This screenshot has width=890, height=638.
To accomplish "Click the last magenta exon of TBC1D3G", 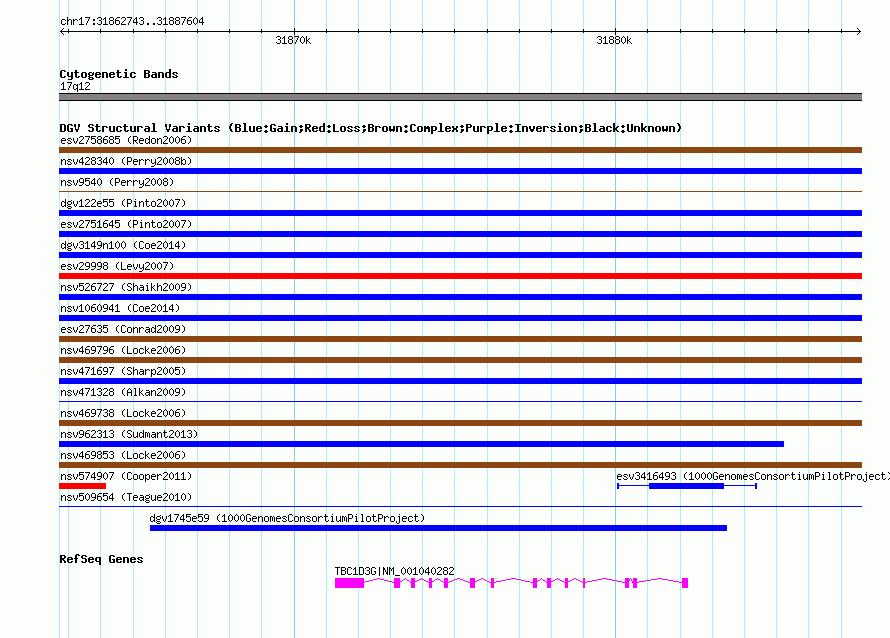I will (x=685, y=583).
